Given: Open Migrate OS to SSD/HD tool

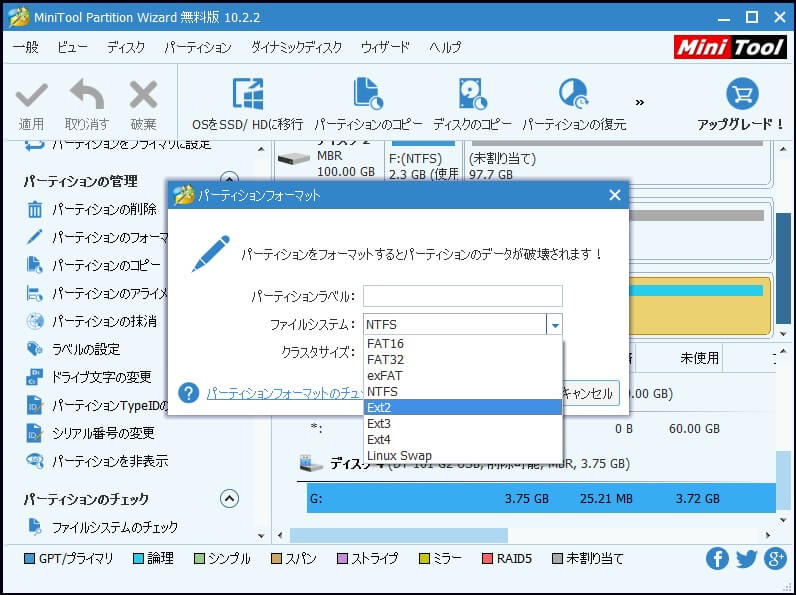Looking at the screenshot, I should coord(247,94).
